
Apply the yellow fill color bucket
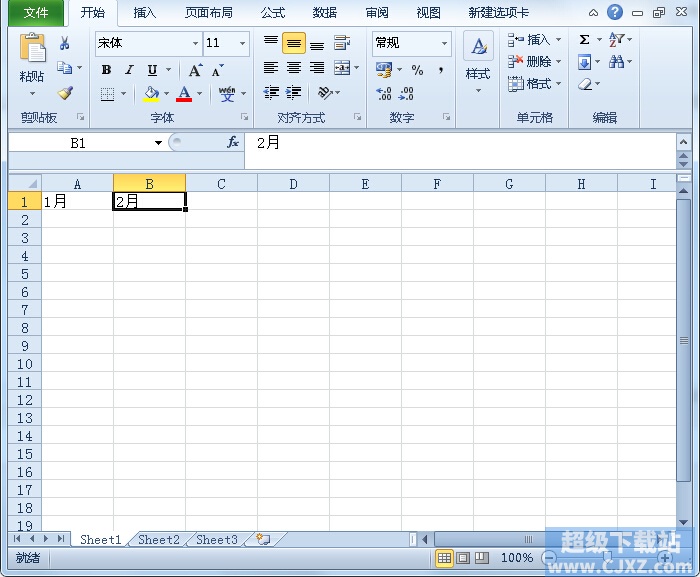[151, 94]
